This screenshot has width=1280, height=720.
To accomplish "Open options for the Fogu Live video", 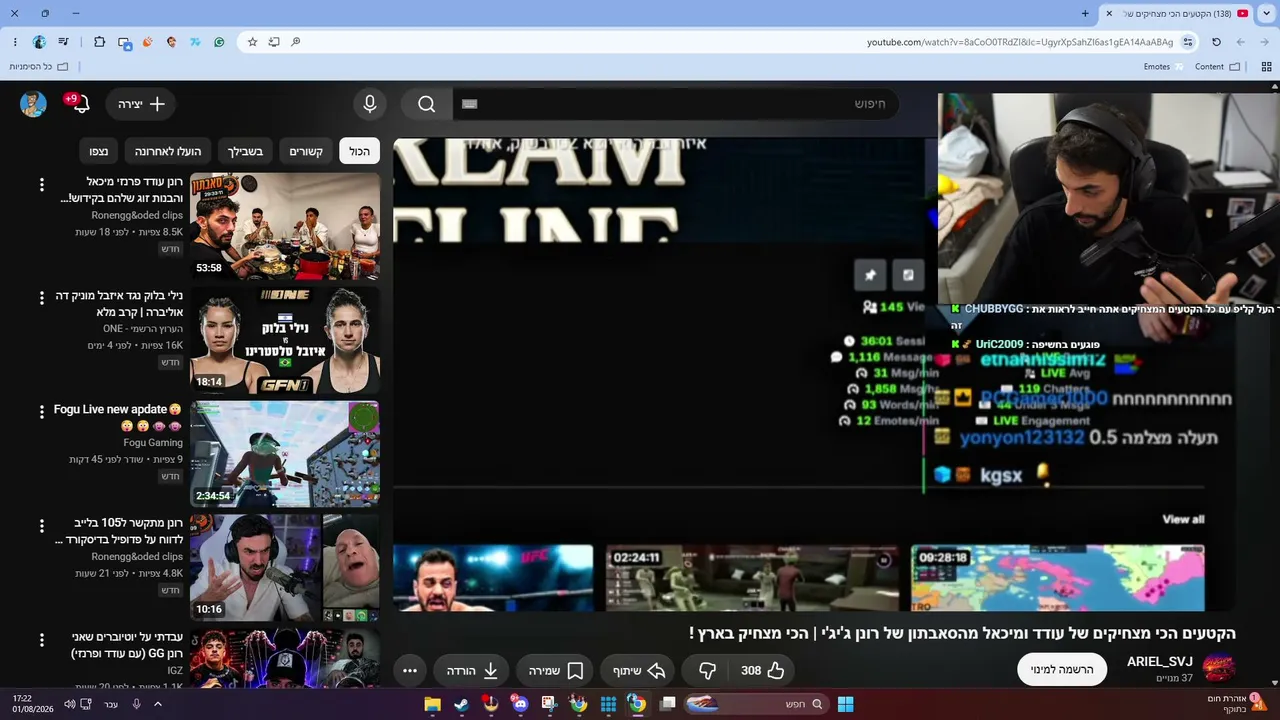I will pos(41,412).
